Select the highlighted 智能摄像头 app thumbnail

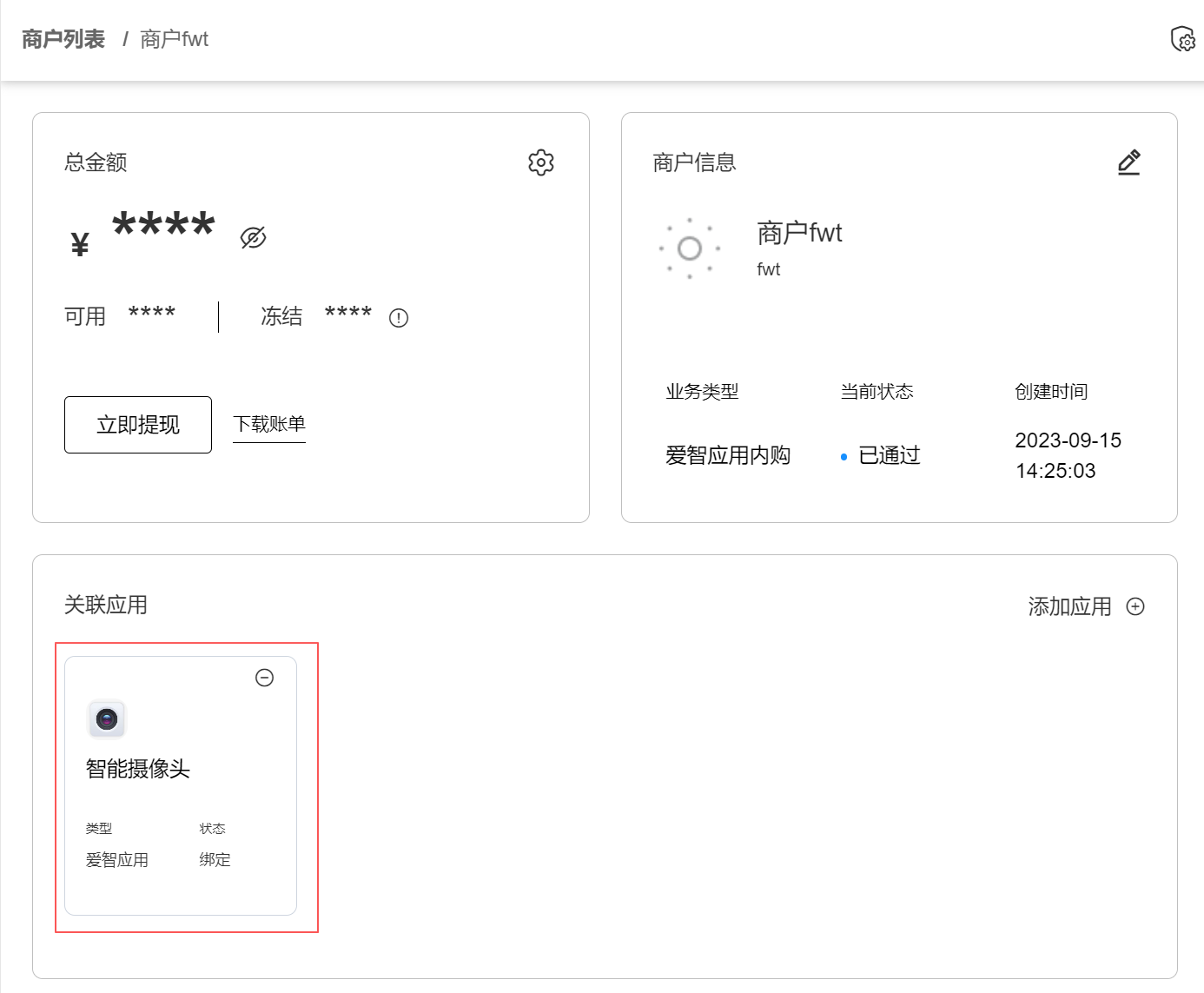coord(106,719)
